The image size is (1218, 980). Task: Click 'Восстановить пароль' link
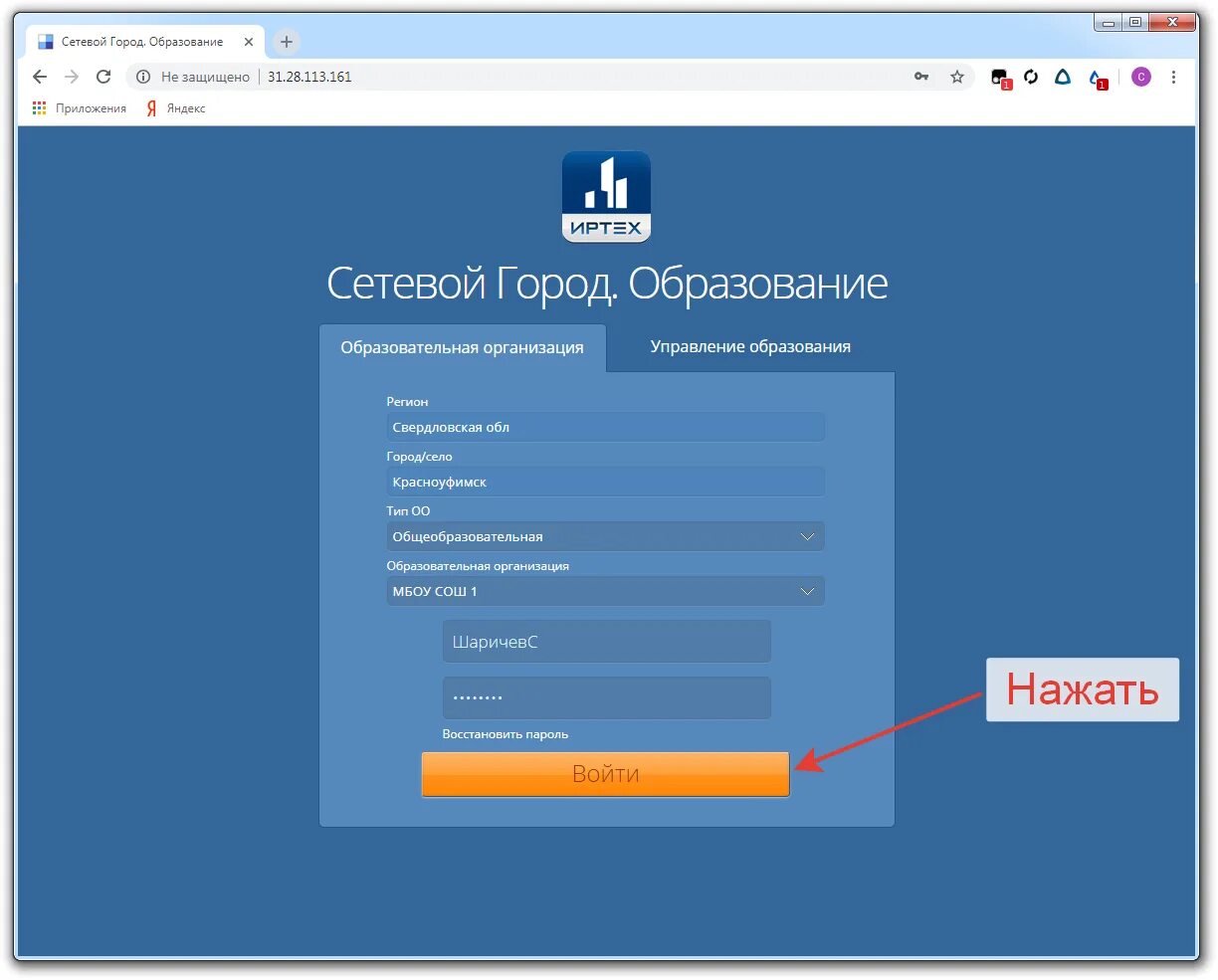coord(506,734)
